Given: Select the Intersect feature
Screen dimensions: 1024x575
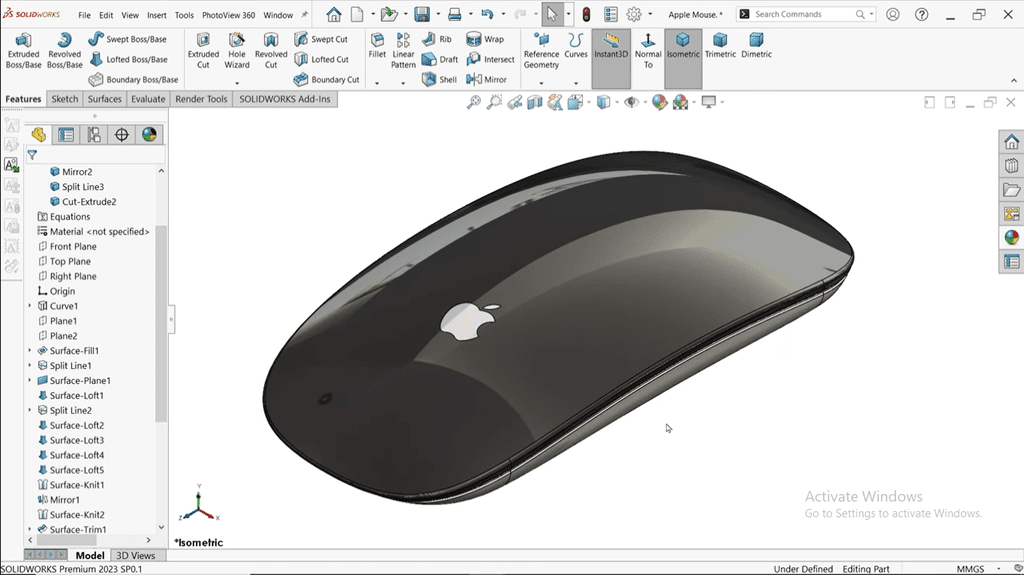Looking at the screenshot, I should [490, 59].
